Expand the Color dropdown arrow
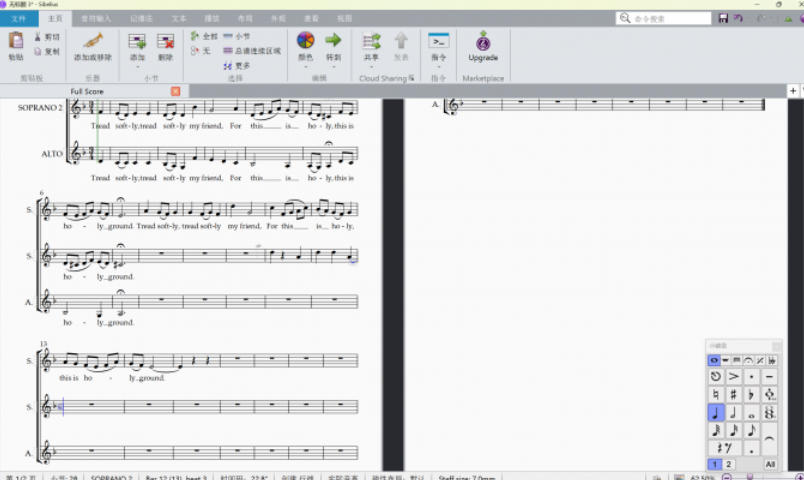Image resolution: width=804 pixels, height=480 pixels. [x=306, y=67]
